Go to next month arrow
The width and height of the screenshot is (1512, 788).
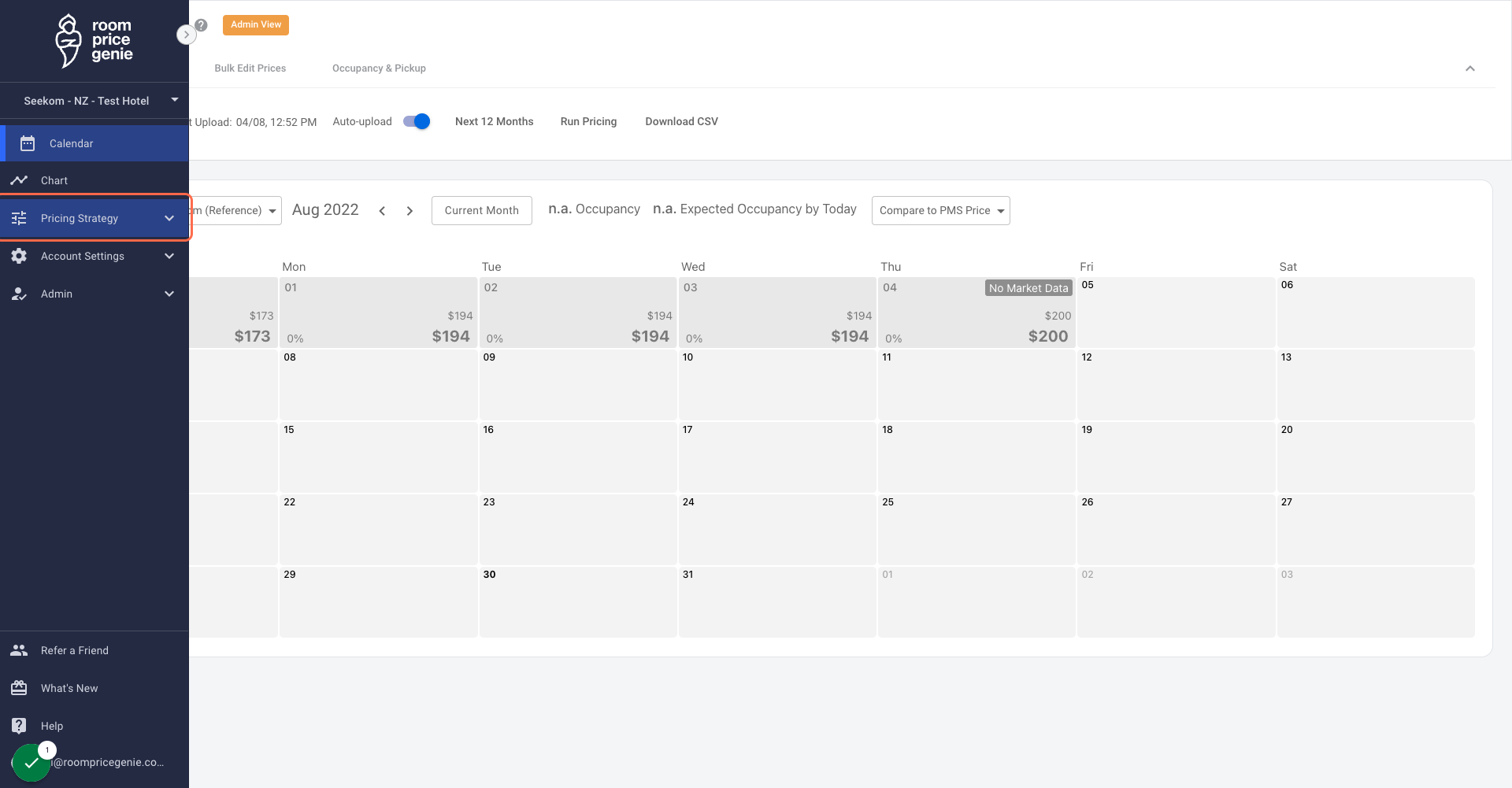tap(409, 211)
